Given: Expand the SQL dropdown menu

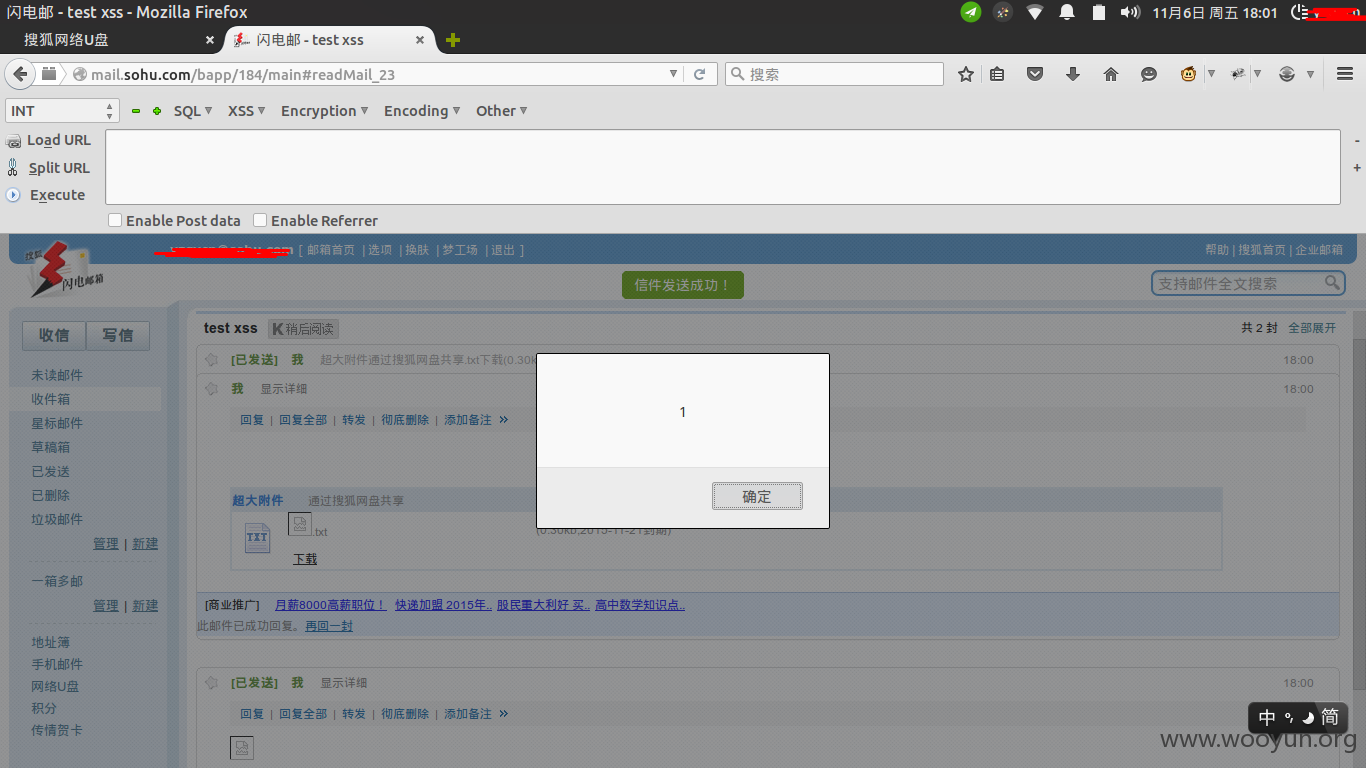Looking at the screenshot, I should (x=193, y=111).
